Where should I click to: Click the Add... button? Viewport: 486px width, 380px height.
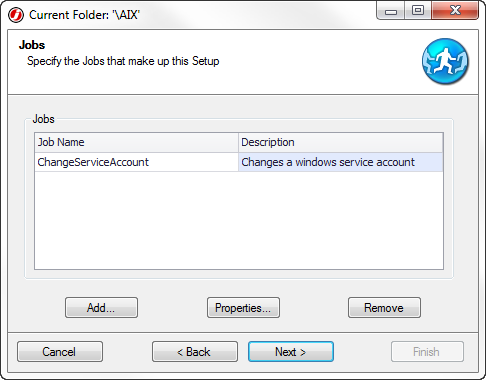point(101,308)
